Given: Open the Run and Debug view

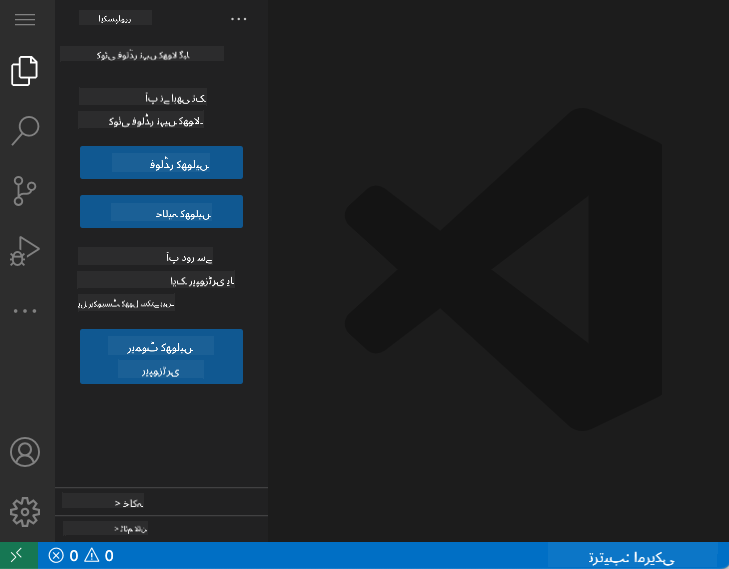Looking at the screenshot, I should tap(25, 250).
